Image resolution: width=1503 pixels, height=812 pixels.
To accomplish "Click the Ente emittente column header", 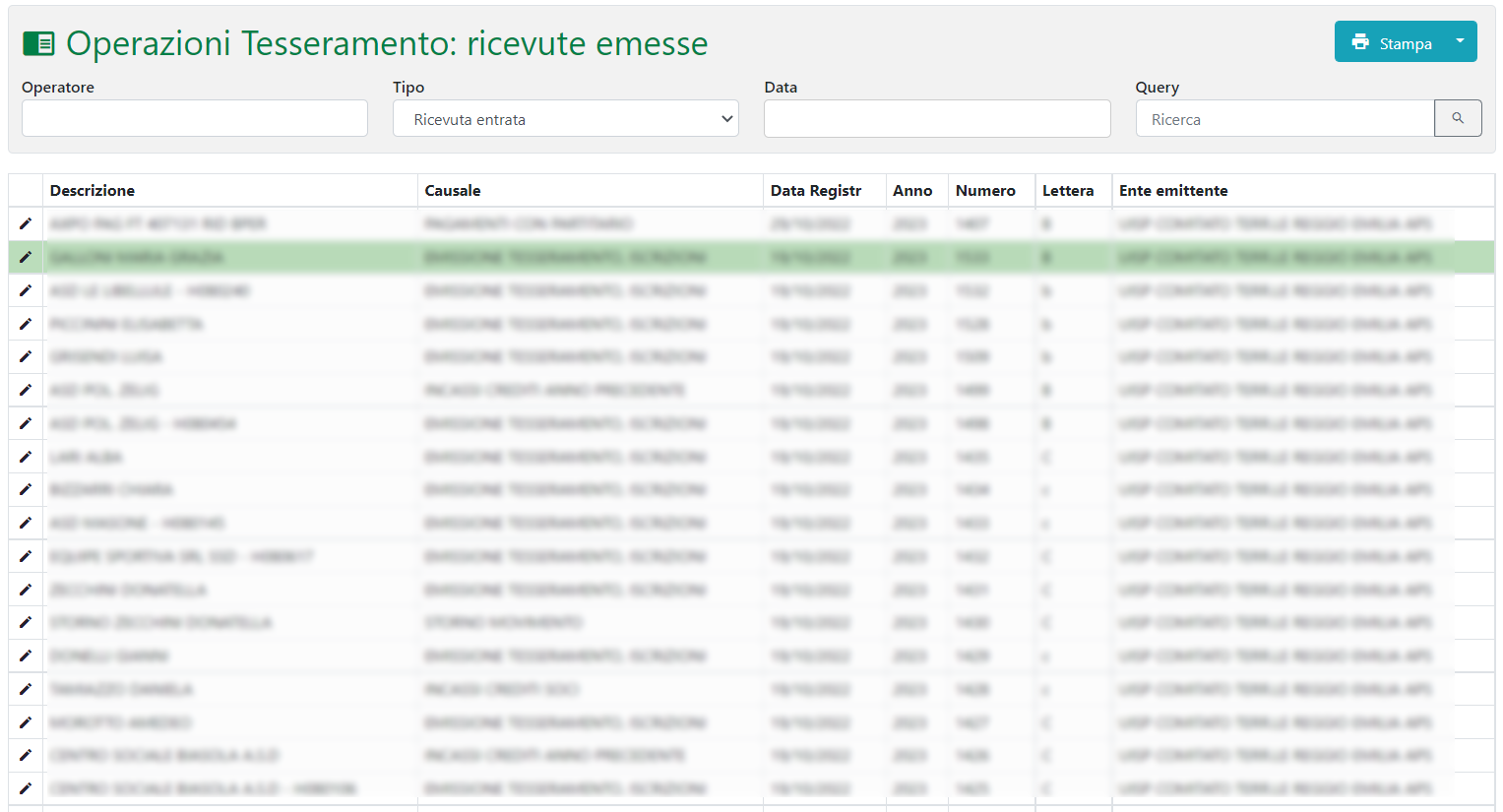I will pyautogui.click(x=1173, y=191).
